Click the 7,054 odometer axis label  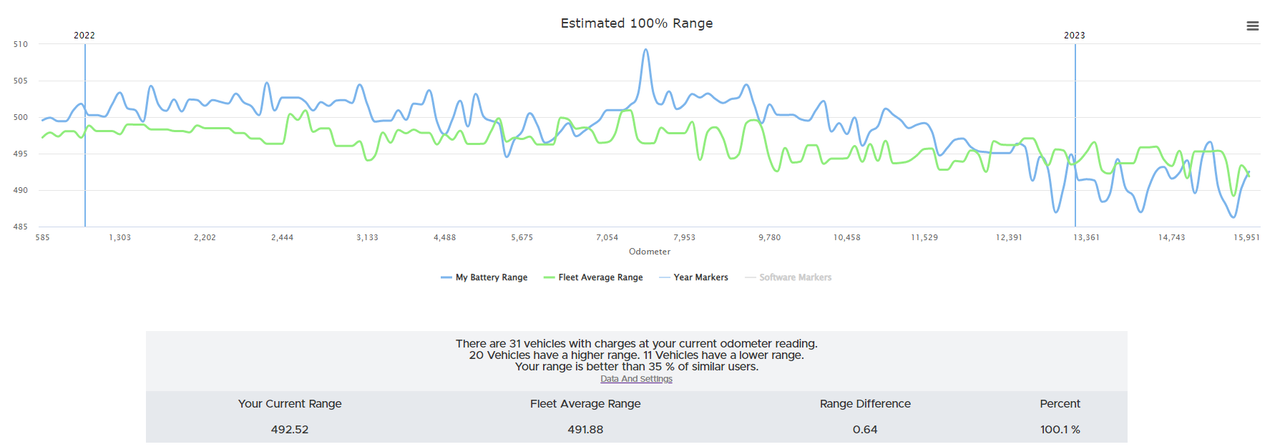(607, 238)
